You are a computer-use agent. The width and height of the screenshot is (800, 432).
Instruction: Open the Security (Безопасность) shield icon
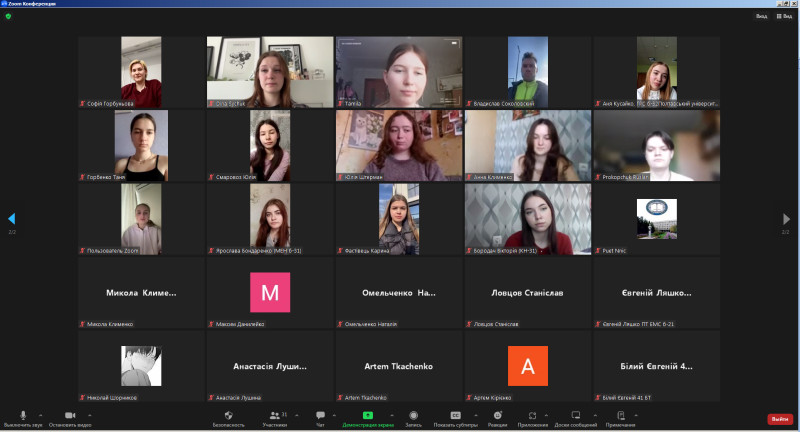(228, 415)
